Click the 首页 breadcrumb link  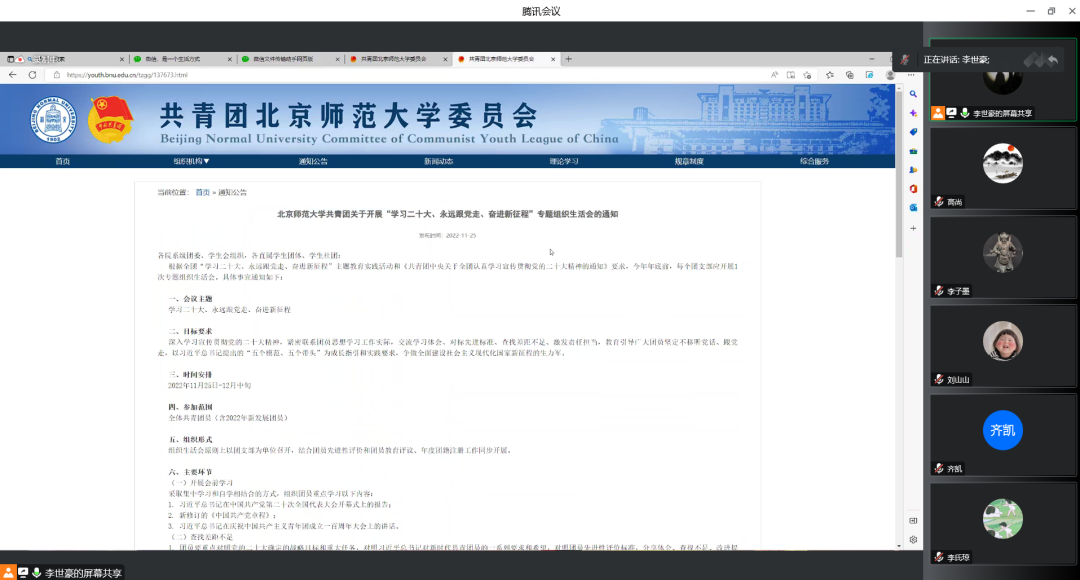tap(202, 192)
